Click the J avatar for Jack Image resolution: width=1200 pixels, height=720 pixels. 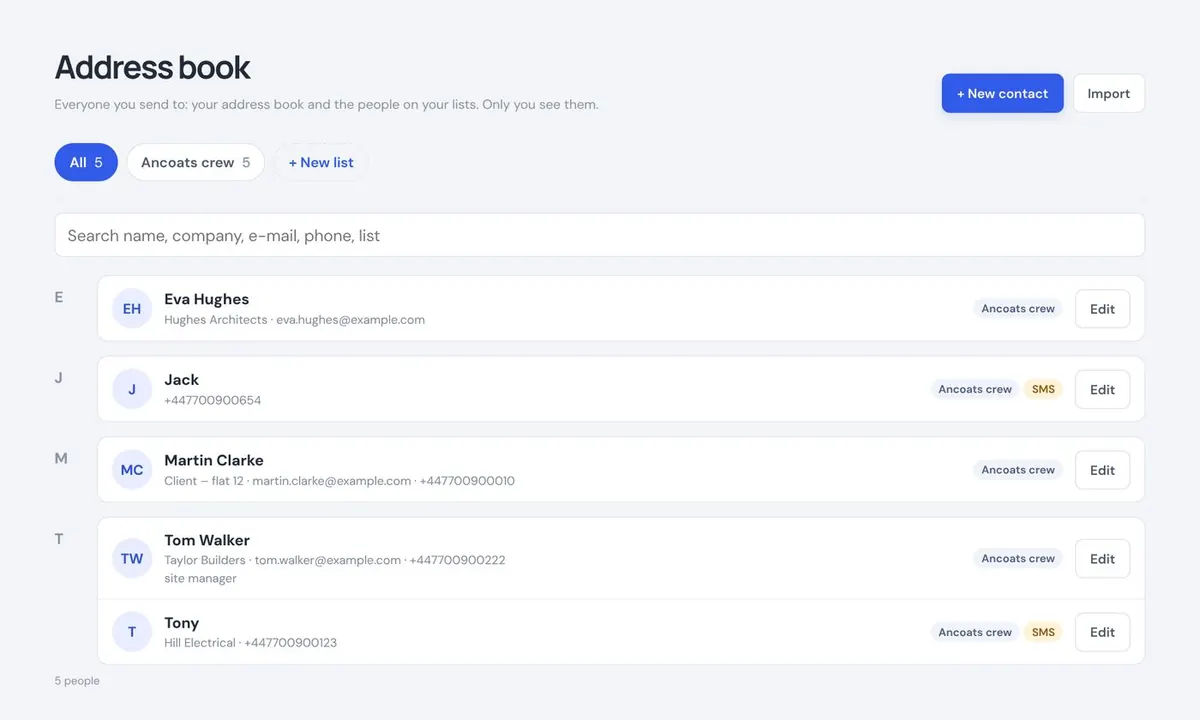click(x=132, y=389)
